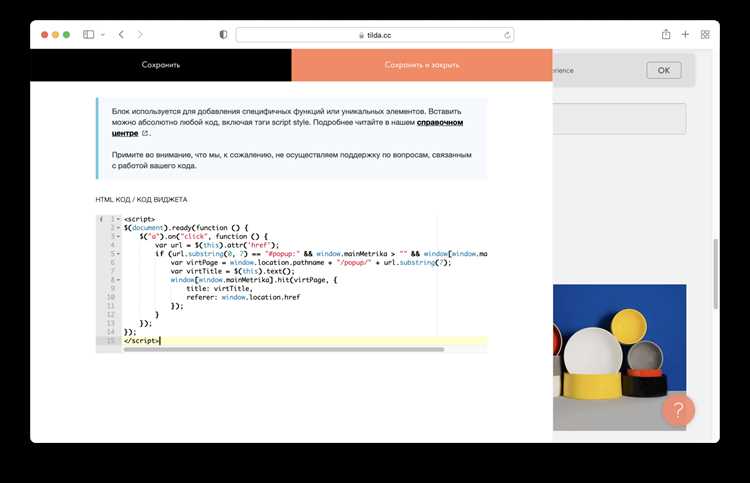Click the Safari sidebar toggle icon
The width and height of the screenshot is (750, 483).
[x=88, y=34]
